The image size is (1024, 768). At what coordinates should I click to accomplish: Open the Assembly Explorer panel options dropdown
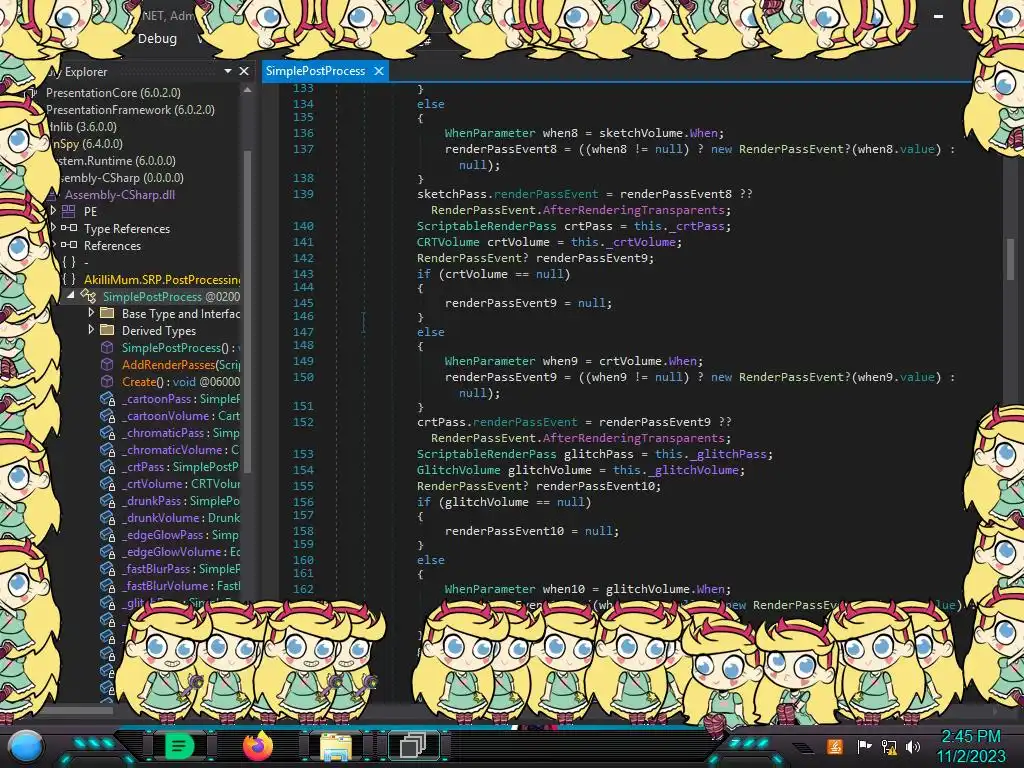click(228, 71)
